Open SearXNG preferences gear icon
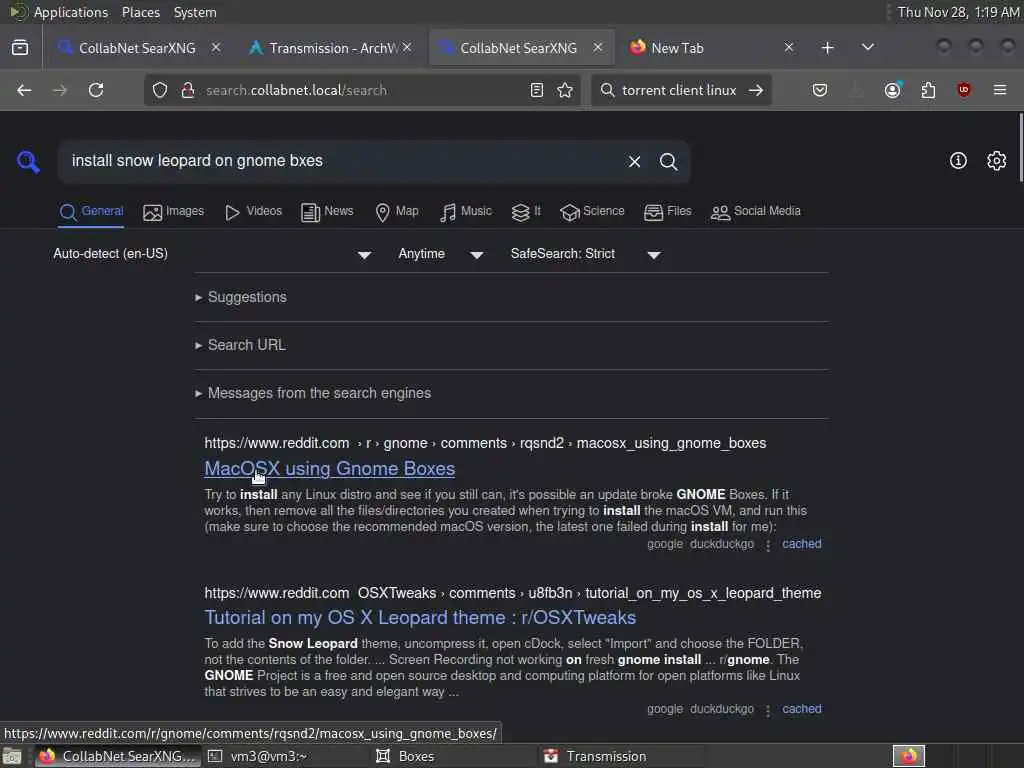1024x768 pixels. tap(997, 161)
